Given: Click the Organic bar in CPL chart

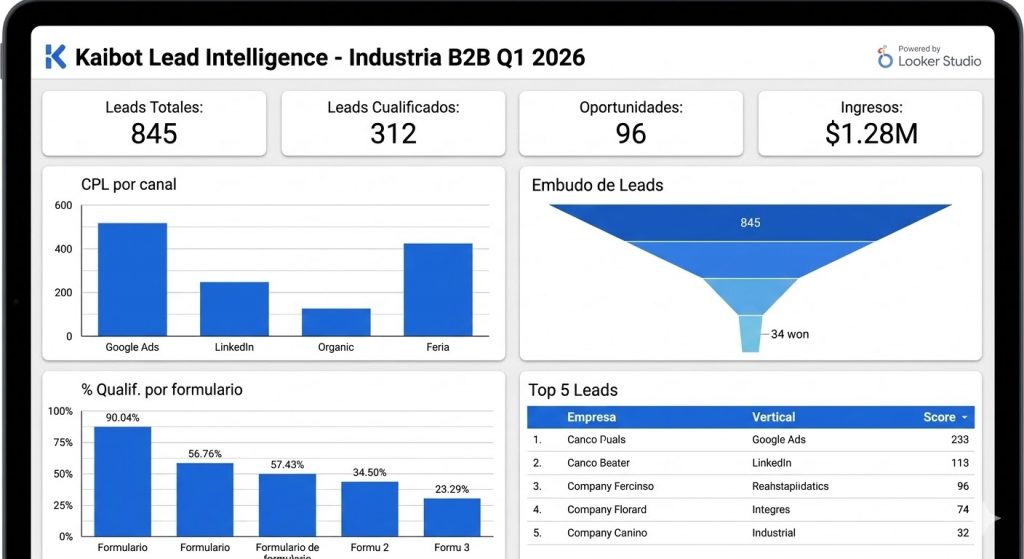Looking at the screenshot, I should [336, 322].
